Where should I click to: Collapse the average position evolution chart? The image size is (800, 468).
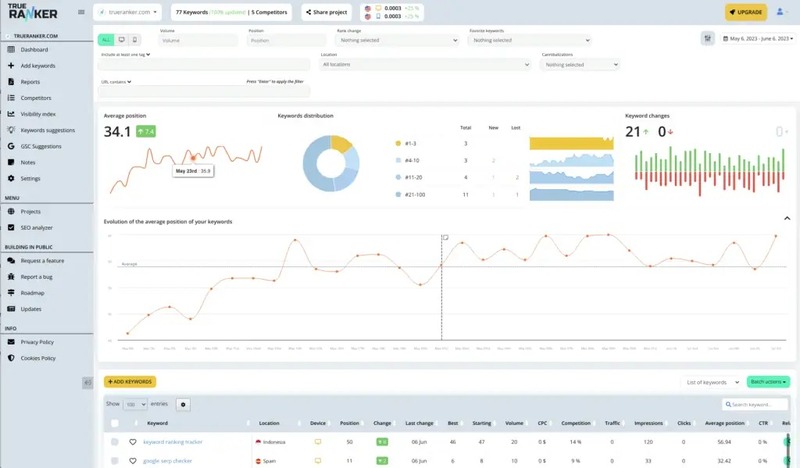[x=787, y=218]
